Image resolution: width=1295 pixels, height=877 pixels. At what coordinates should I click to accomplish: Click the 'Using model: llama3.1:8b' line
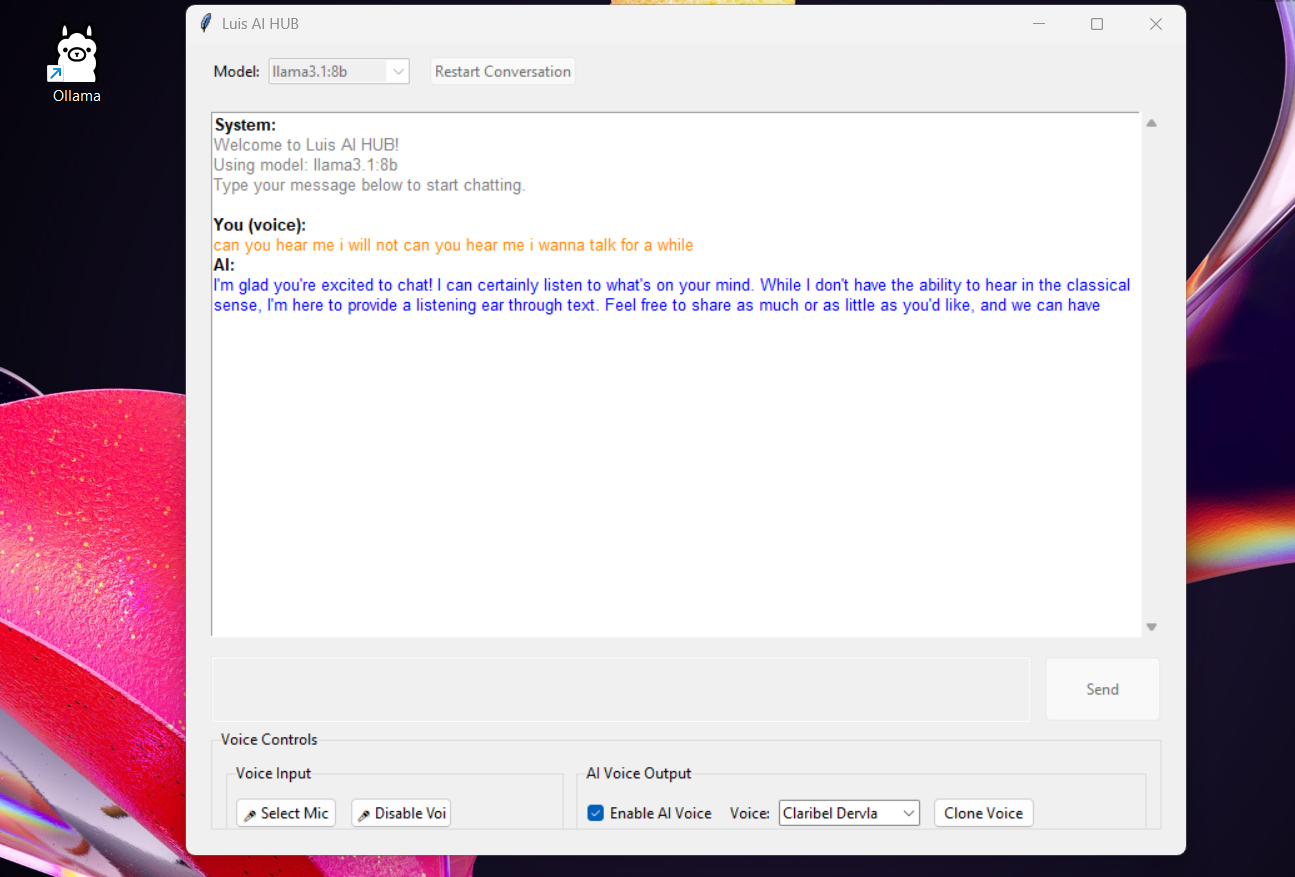tap(305, 165)
